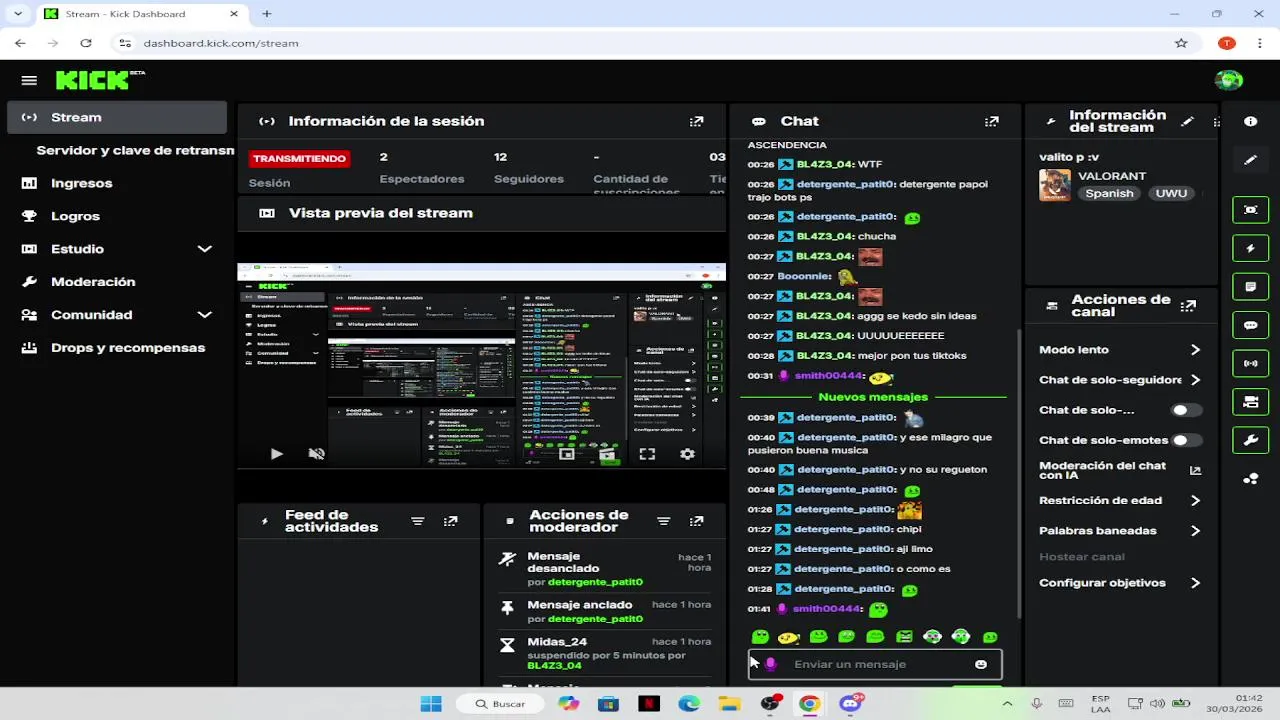Toggle the broadcast signal icon in the right sidebar
Image resolution: width=1280 pixels, height=720 pixels.
(x=1251, y=363)
